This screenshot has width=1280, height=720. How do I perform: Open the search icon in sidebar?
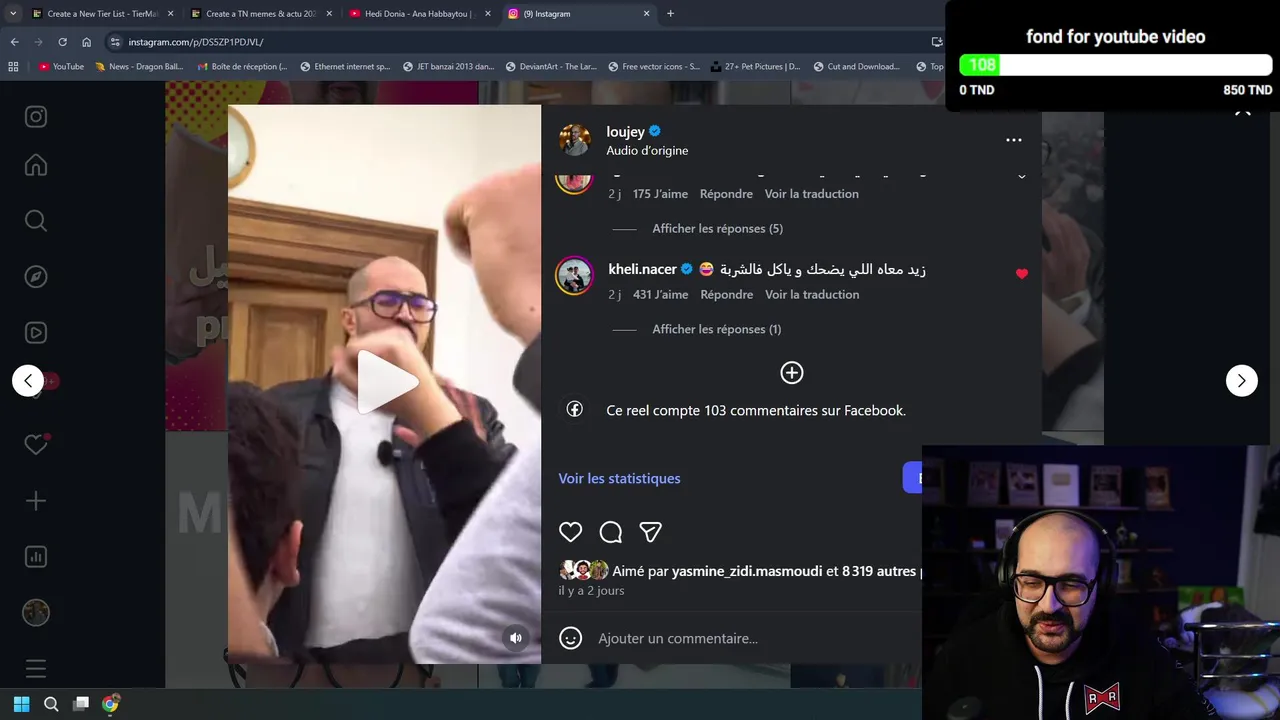tap(36, 221)
